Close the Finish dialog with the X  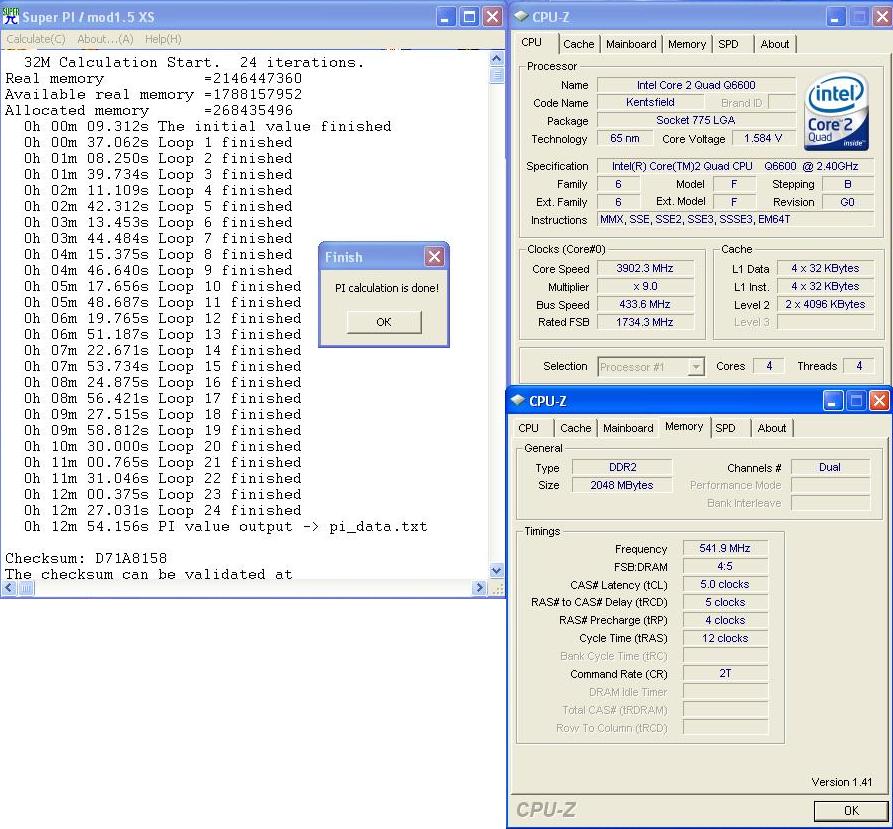435,257
